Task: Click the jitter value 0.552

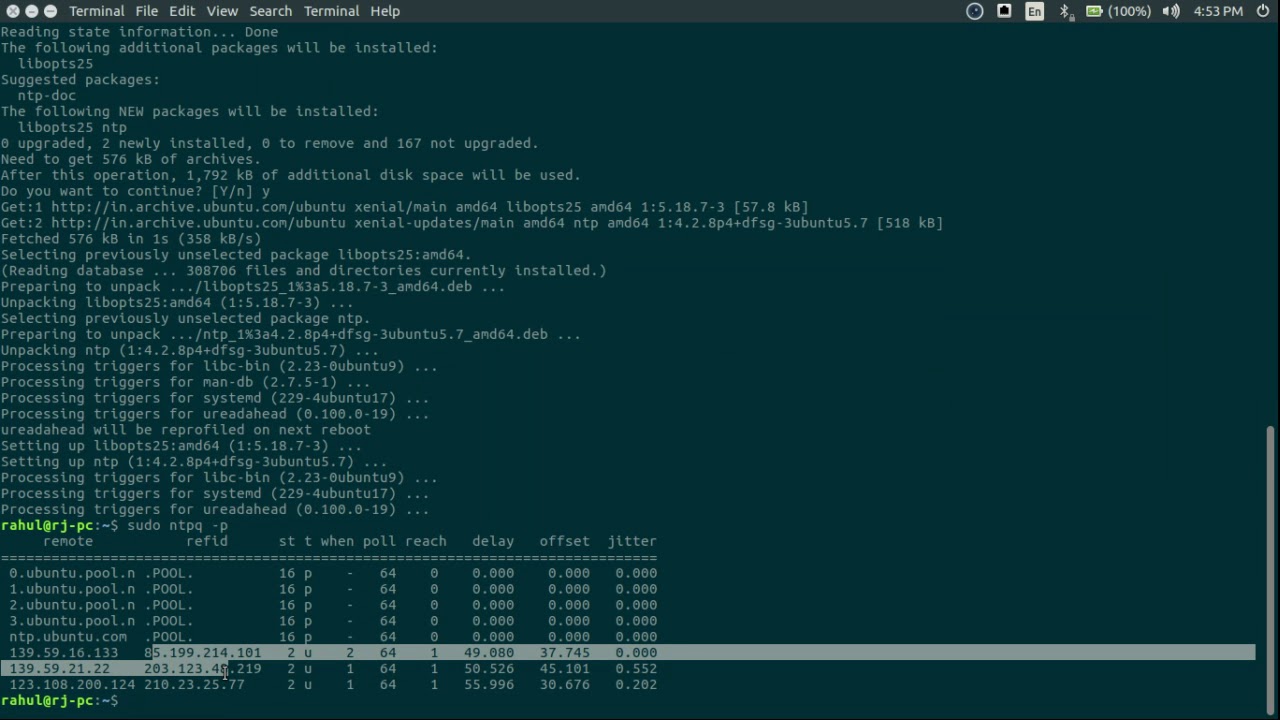Action: 636,669
